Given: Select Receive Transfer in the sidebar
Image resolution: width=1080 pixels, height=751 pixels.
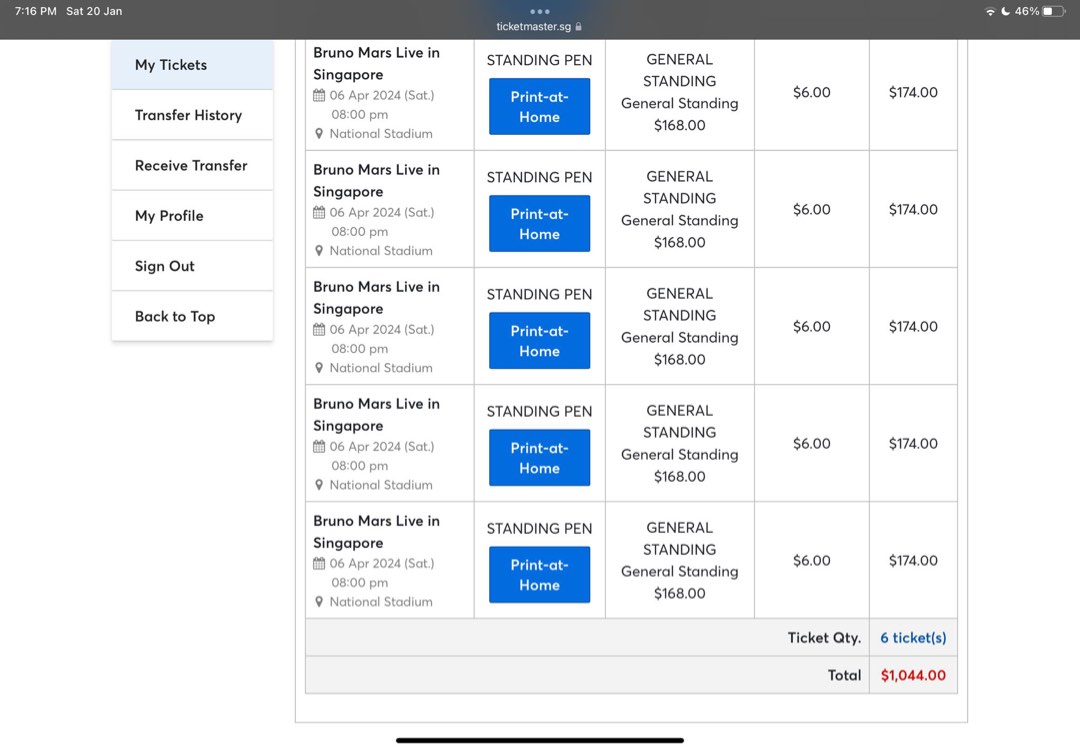Looking at the screenshot, I should [x=191, y=165].
